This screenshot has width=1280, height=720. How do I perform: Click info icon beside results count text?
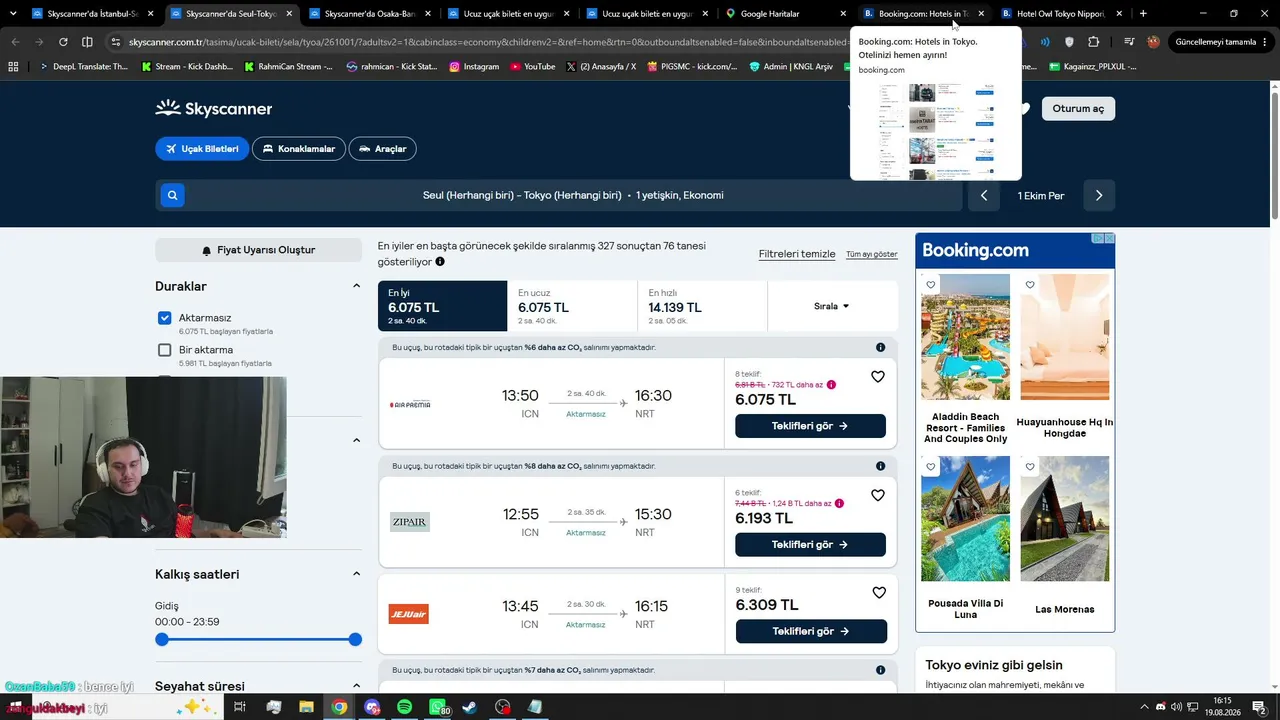click(x=440, y=262)
